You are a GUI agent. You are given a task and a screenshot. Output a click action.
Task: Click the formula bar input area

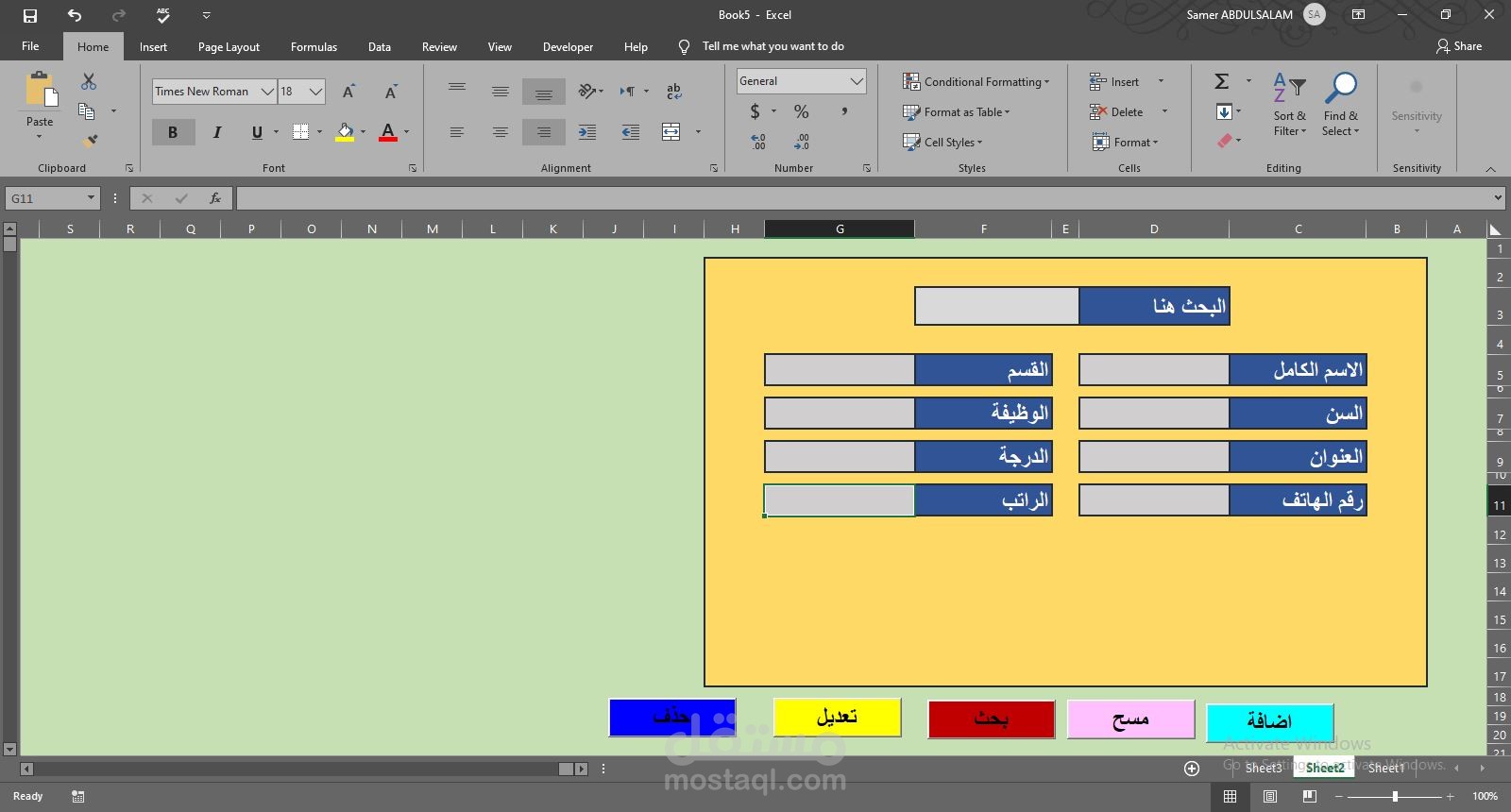[x=864, y=198]
